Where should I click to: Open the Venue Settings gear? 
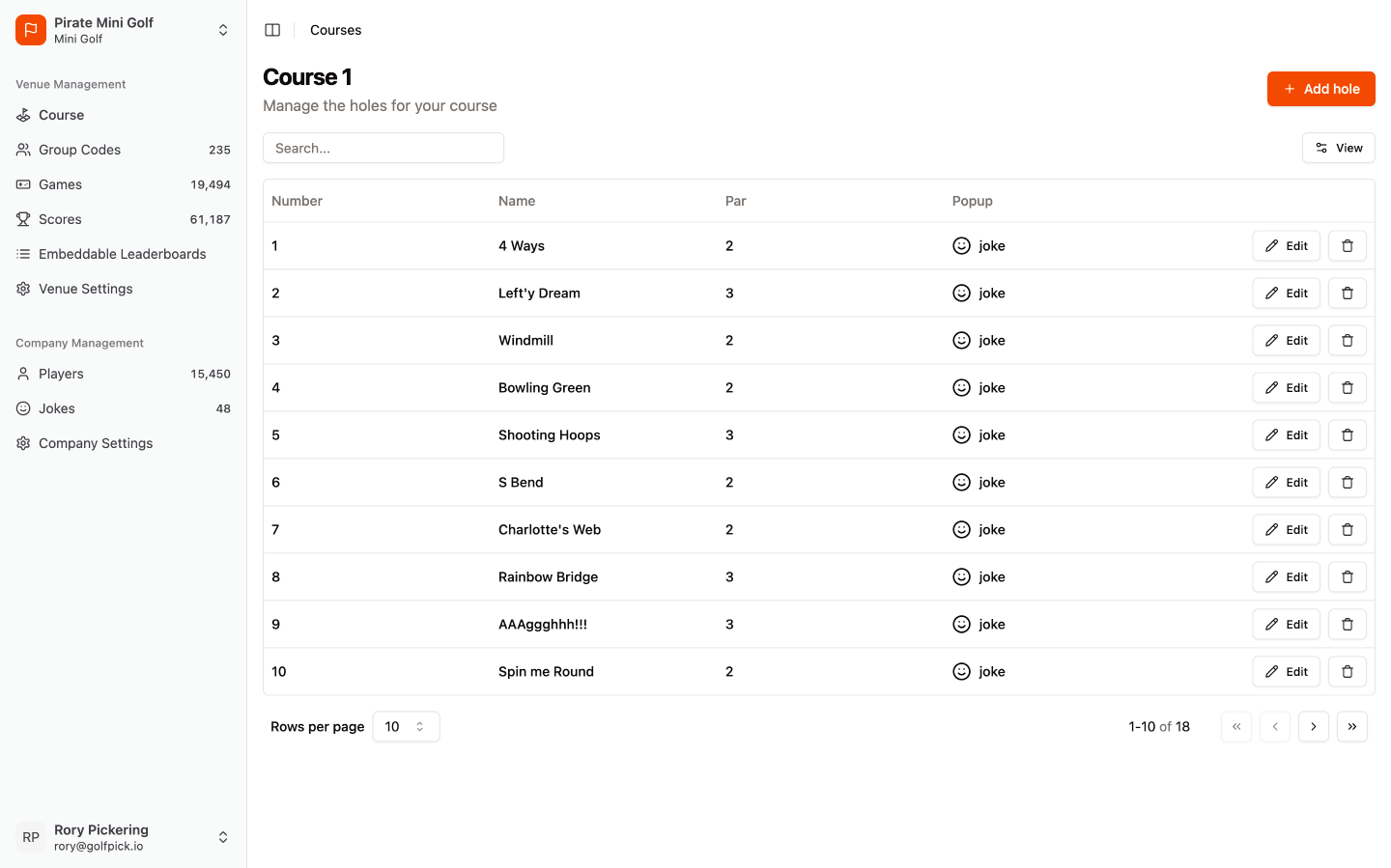[22, 289]
